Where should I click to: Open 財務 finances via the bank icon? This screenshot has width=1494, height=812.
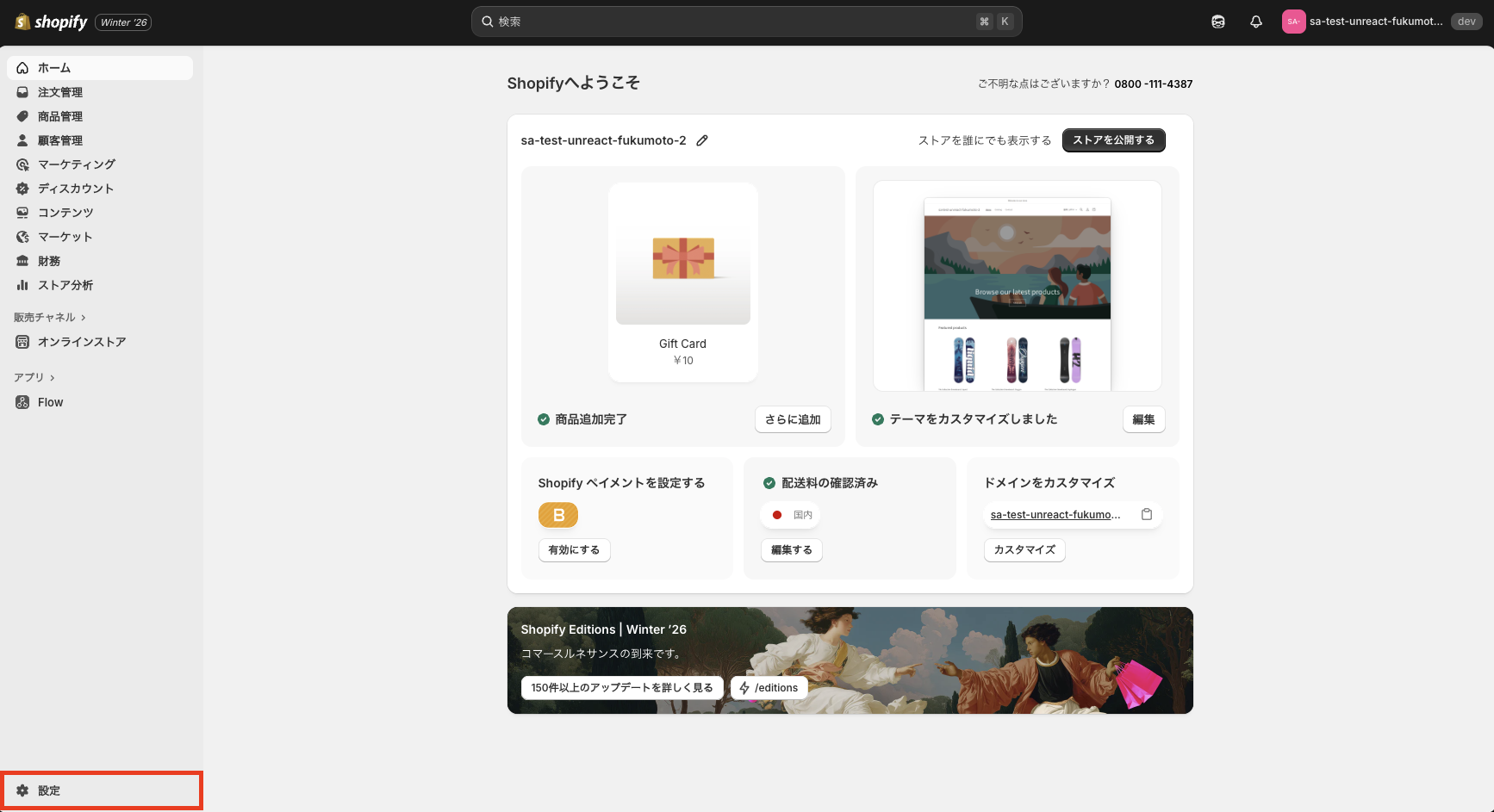click(23, 261)
